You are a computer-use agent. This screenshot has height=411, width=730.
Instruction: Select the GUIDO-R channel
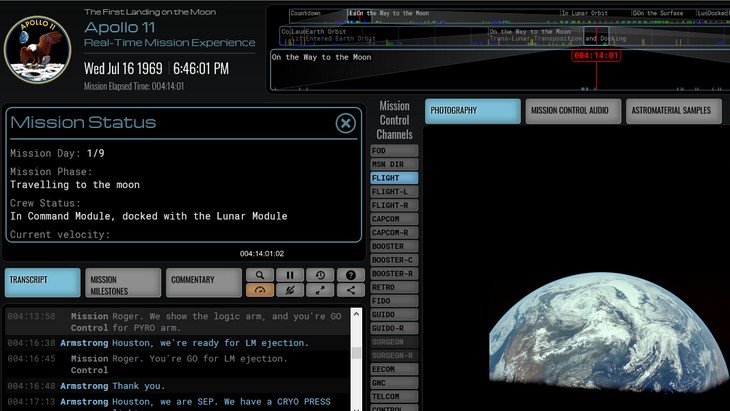tap(394, 328)
